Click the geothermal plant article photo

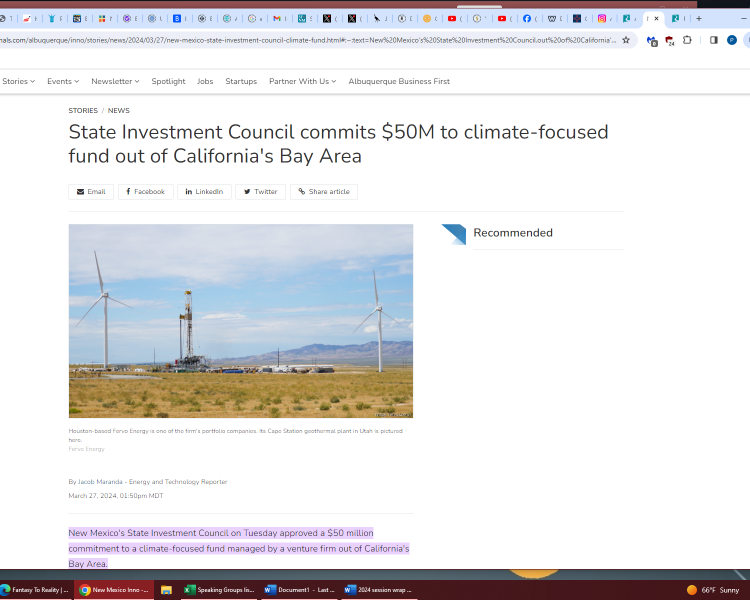coord(240,320)
